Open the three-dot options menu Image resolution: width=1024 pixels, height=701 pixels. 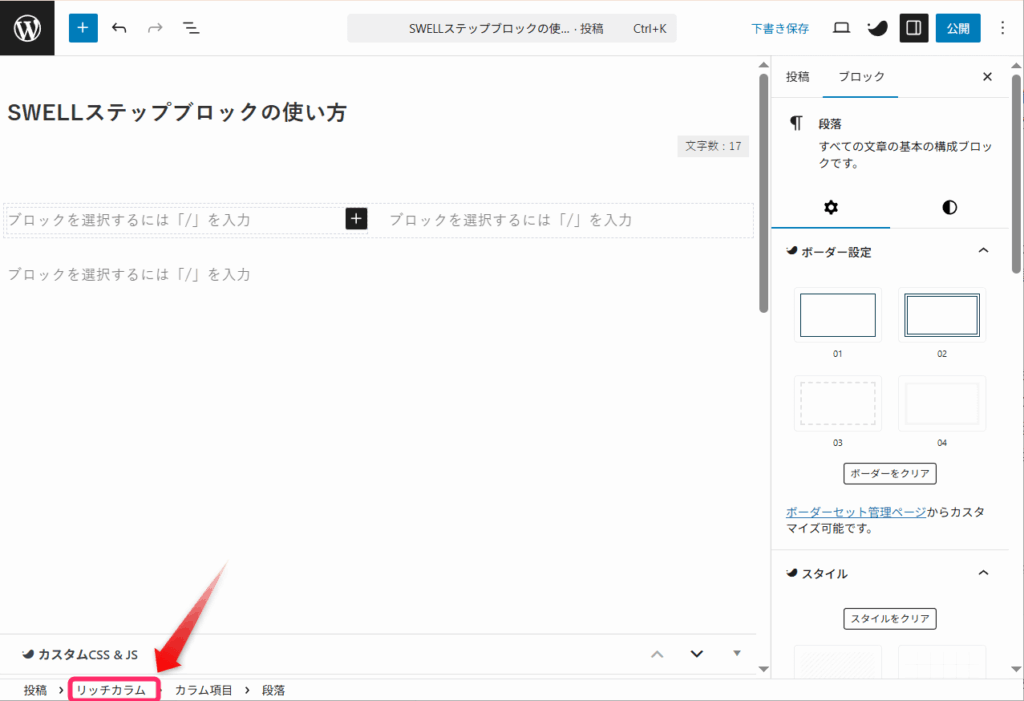(x=1003, y=28)
